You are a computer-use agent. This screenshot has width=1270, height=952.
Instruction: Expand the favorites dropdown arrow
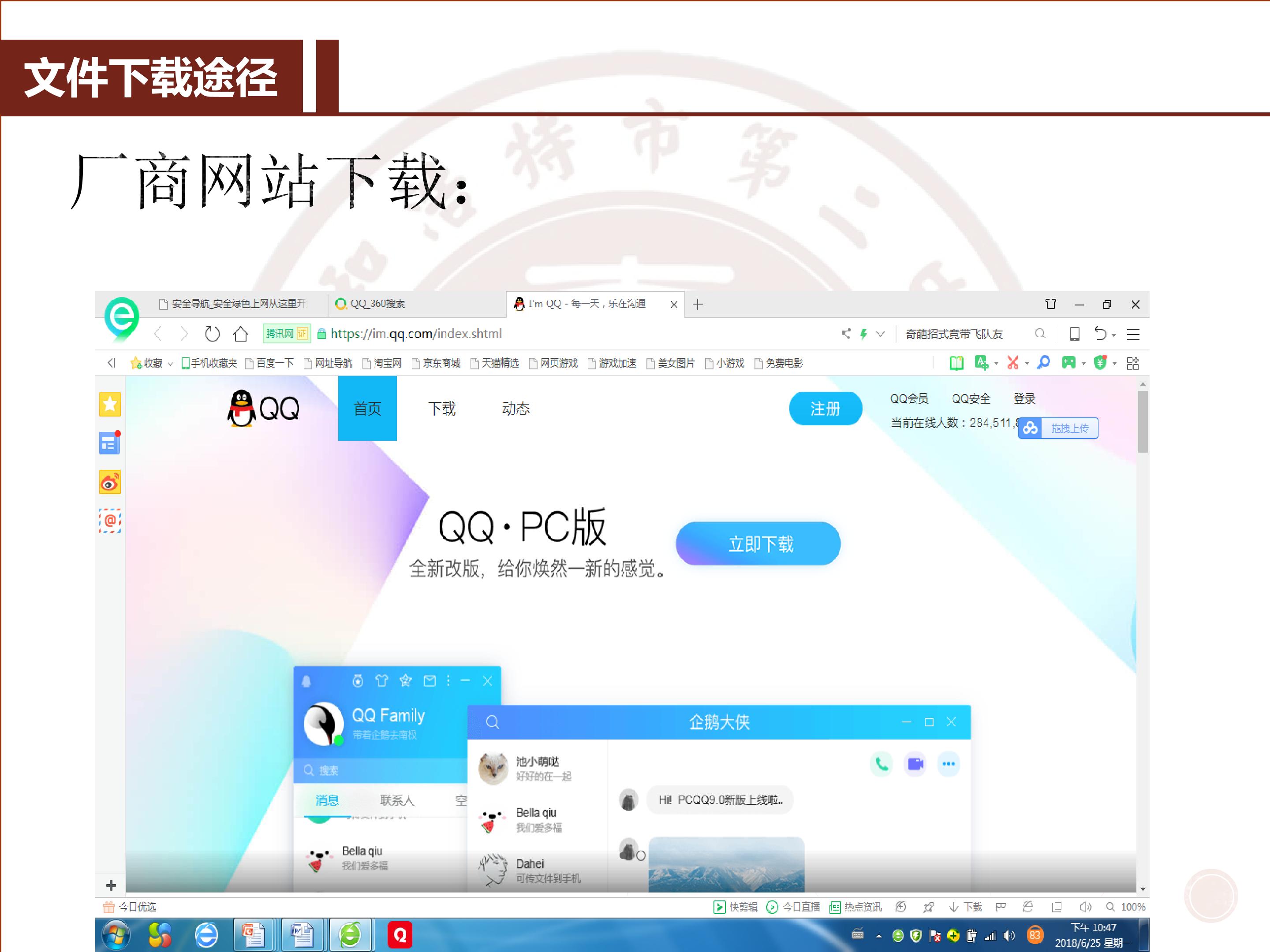coord(170,364)
